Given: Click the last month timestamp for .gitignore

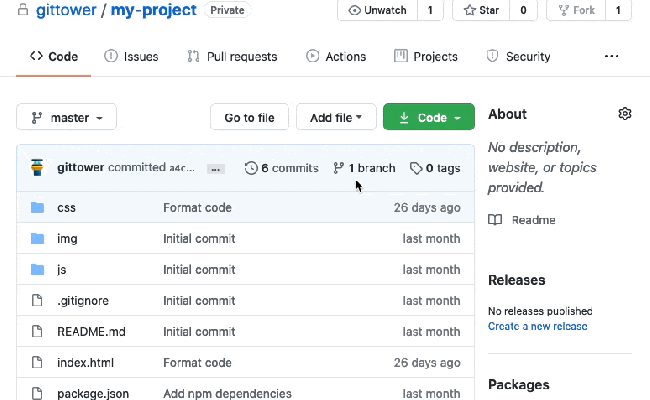Looking at the screenshot, I should click(431, 301).
